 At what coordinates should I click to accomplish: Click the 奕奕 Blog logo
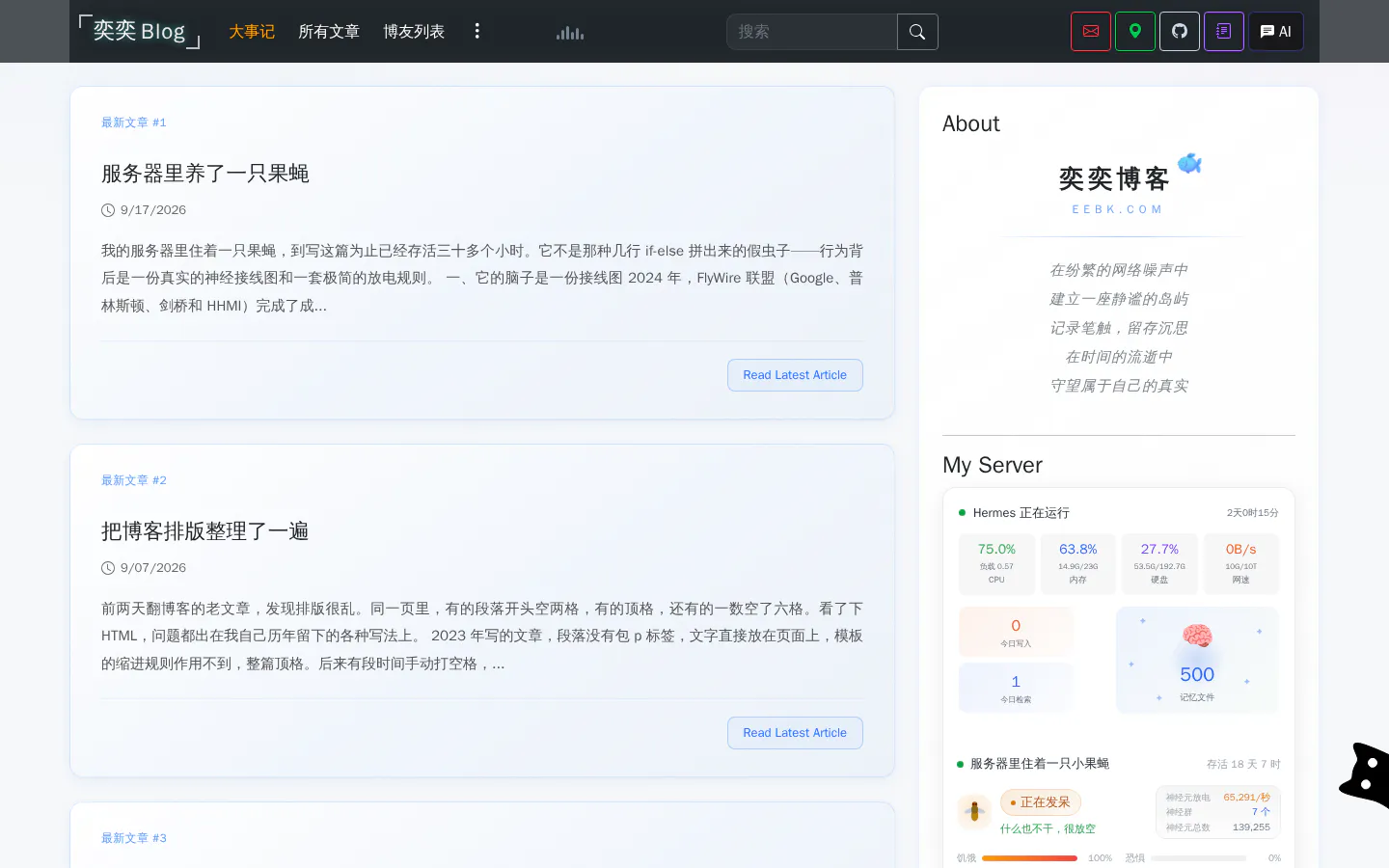click(140, 31)
